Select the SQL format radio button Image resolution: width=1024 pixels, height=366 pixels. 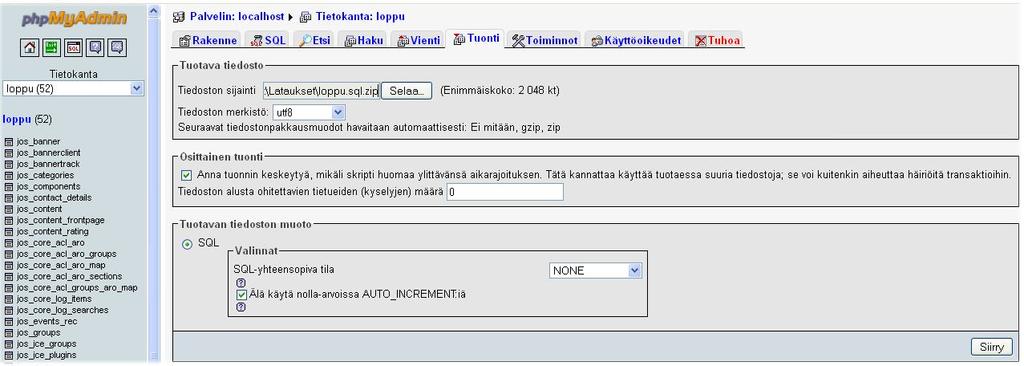187,244
